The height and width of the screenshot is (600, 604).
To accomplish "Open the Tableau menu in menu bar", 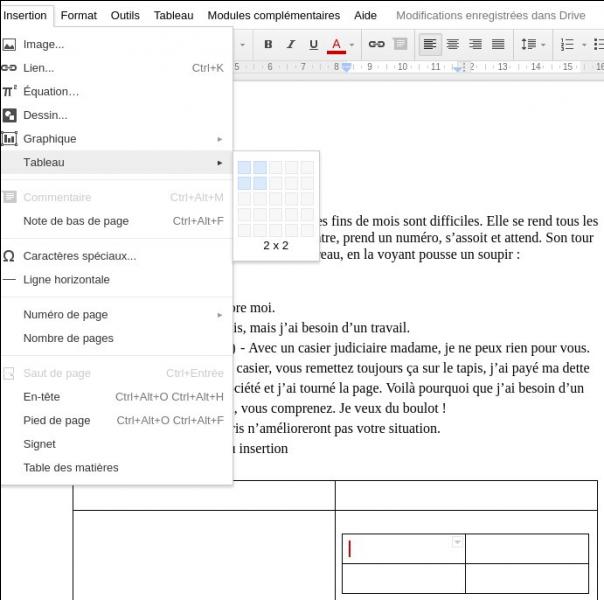I will [x=173, y=15].
